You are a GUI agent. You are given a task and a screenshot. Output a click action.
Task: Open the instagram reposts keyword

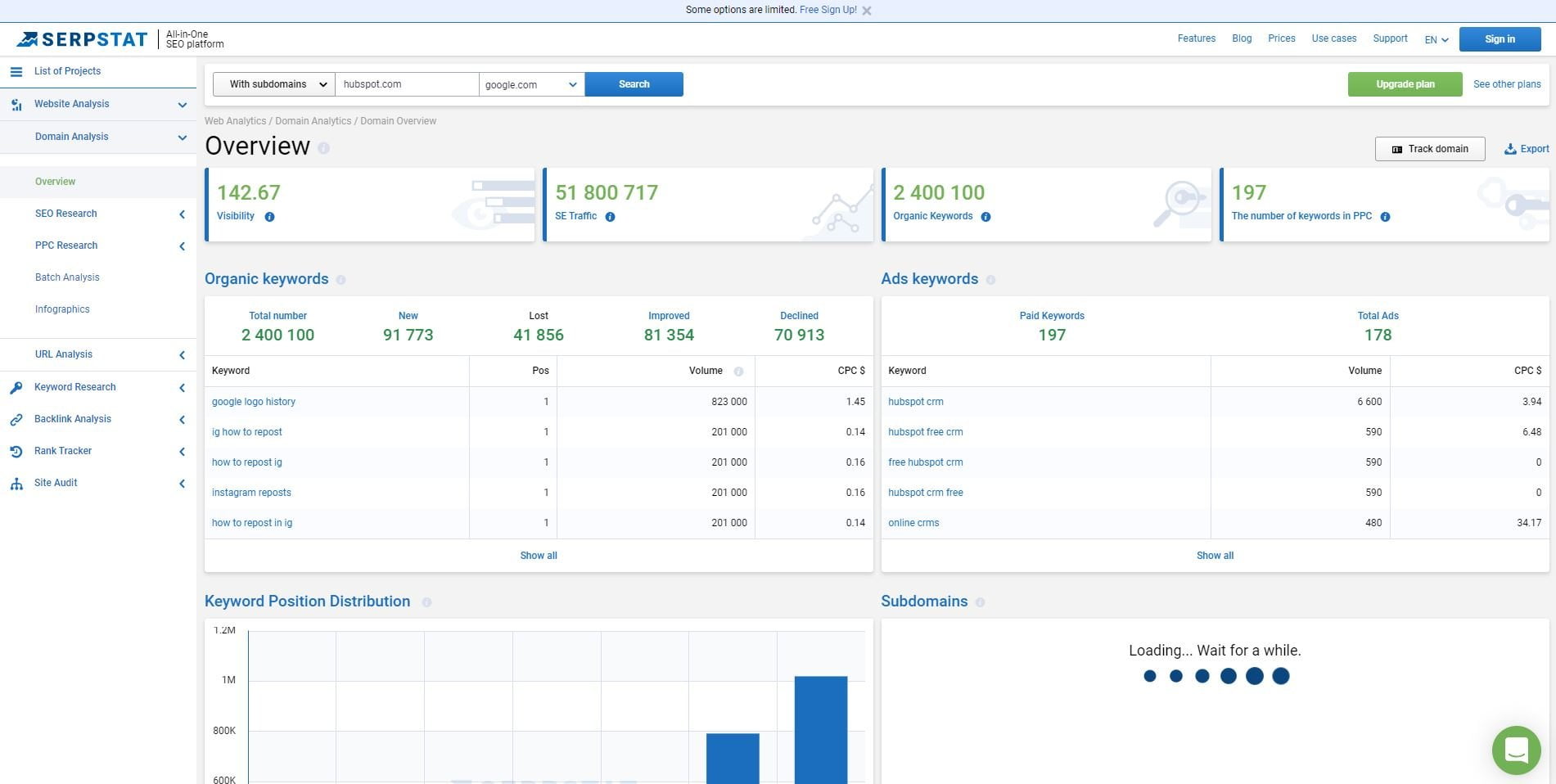tap(251, 493)
